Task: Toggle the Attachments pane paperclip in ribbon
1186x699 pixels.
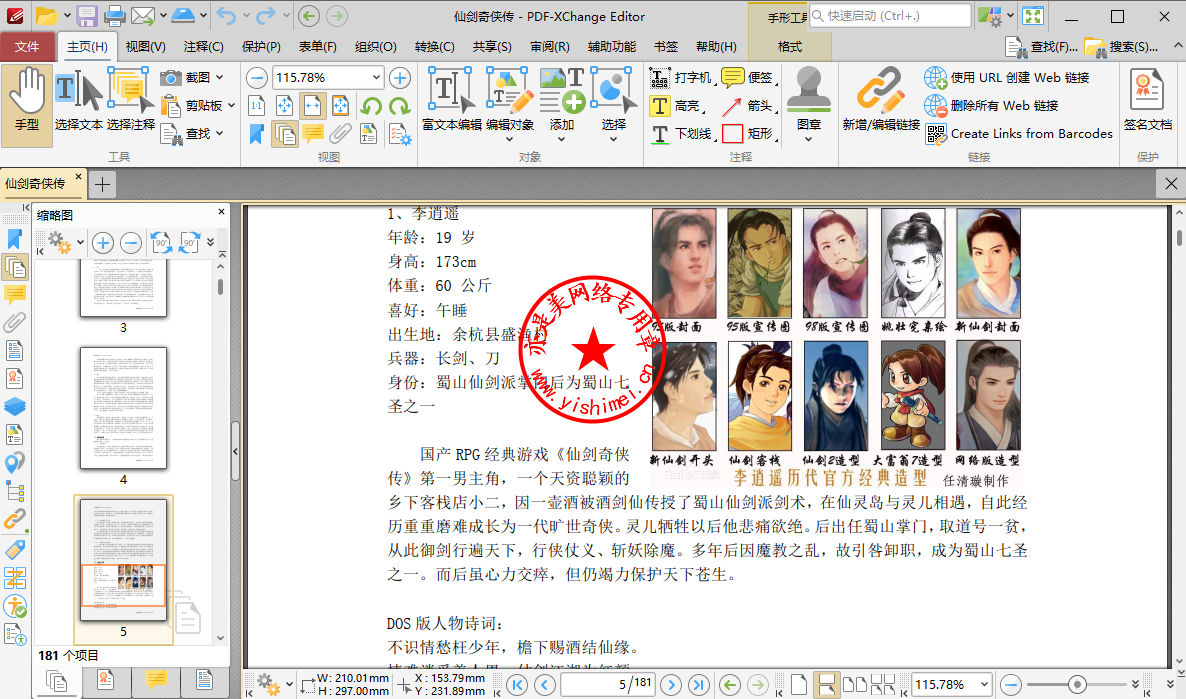Action: 340,134
